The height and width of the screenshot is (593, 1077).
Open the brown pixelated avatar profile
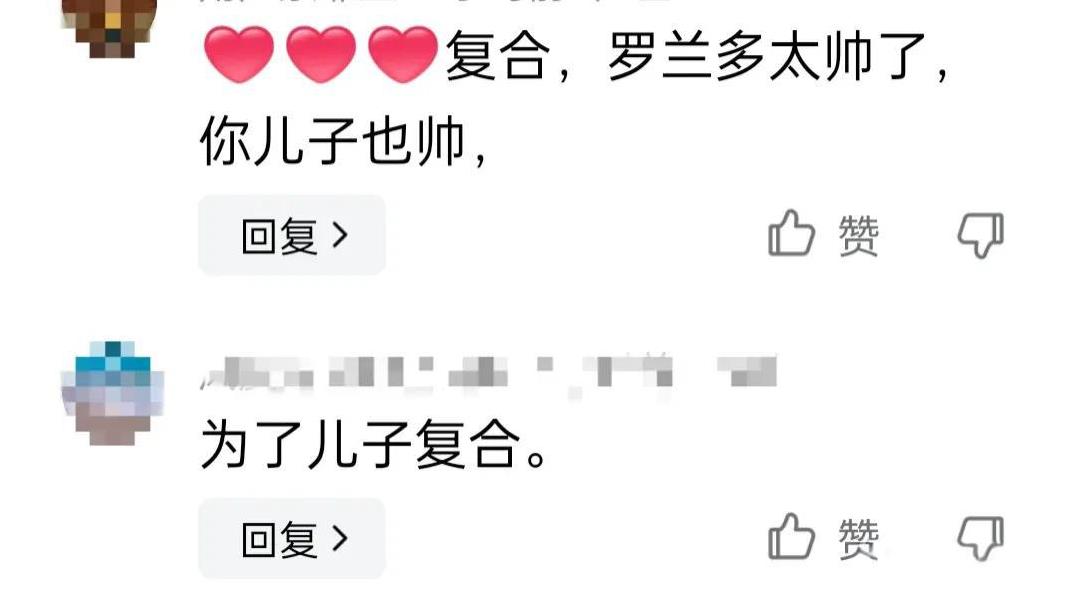[110, 26]
